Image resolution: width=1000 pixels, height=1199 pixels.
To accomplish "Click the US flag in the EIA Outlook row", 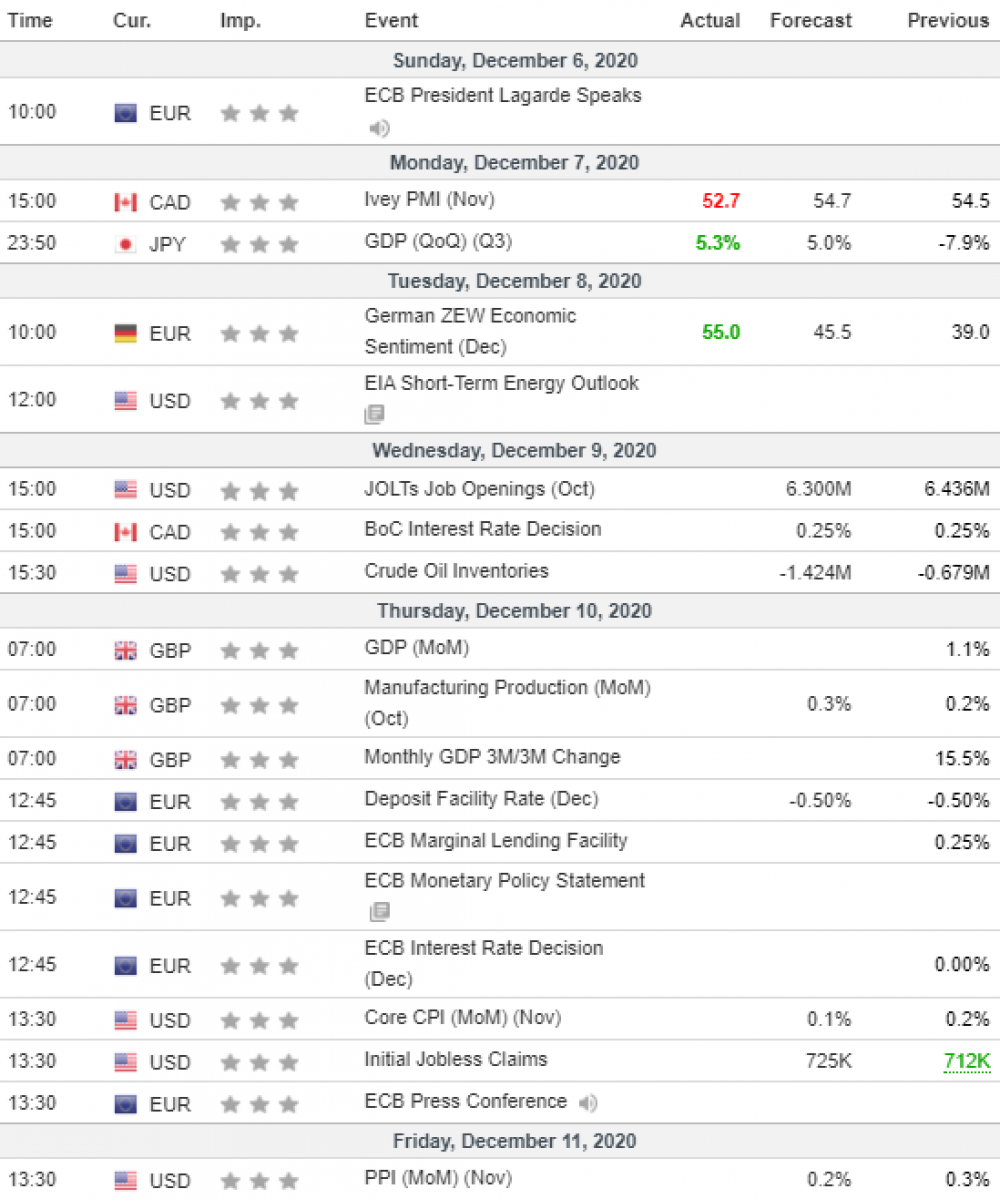I will [x=125, y=401].
